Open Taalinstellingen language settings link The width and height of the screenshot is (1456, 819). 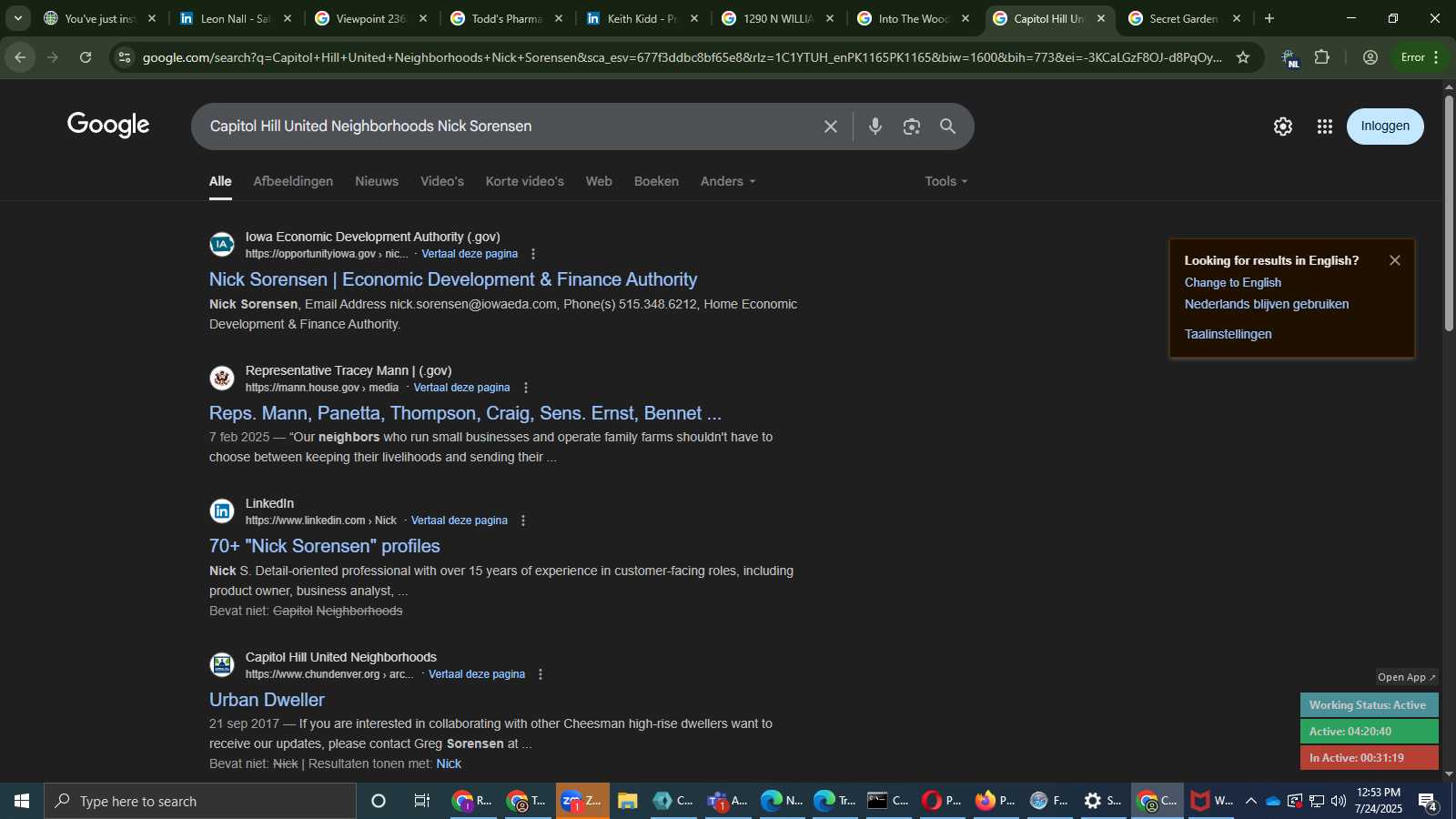1228,335
